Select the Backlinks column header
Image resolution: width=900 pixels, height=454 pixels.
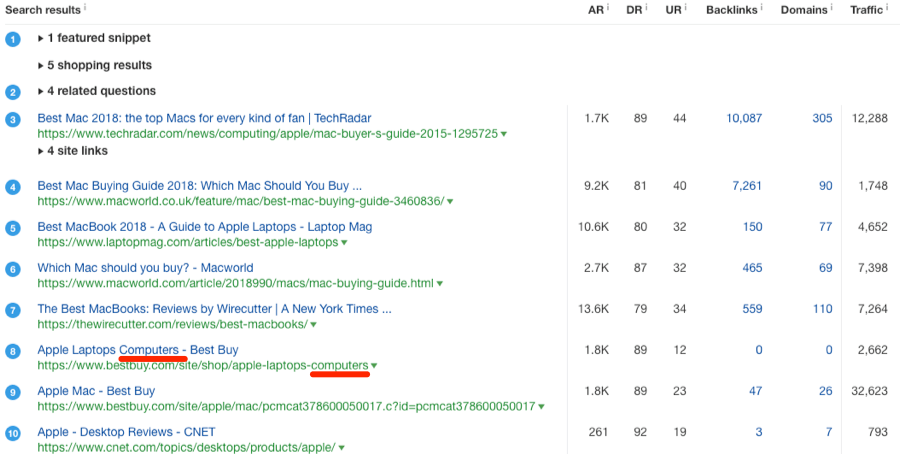[x=732, y=10]
